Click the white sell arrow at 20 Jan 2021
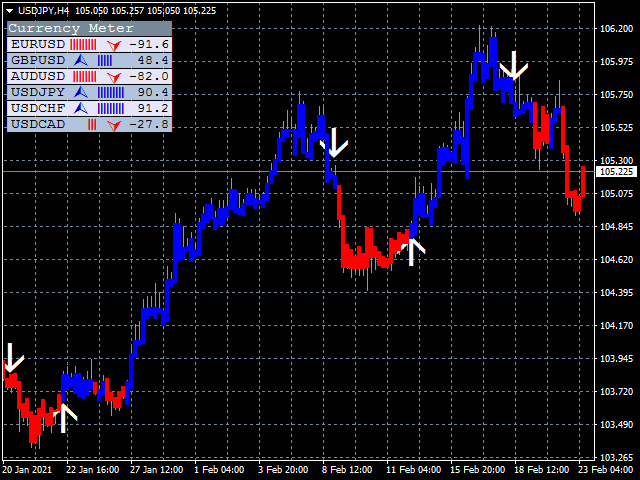The height and width of the screenshot is (480, 640). 13,357
